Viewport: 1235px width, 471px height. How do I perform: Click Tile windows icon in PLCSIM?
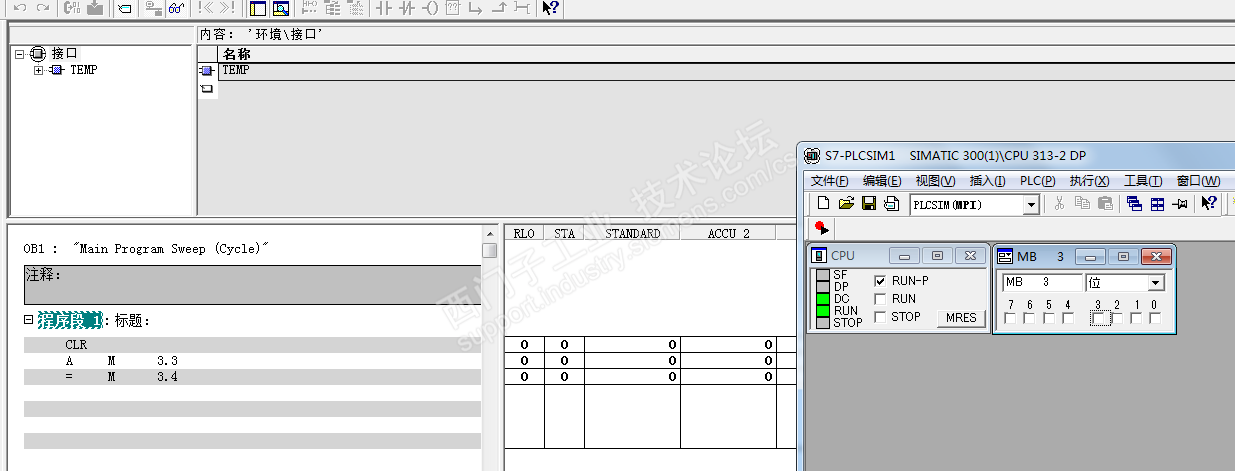(1157, 204)
